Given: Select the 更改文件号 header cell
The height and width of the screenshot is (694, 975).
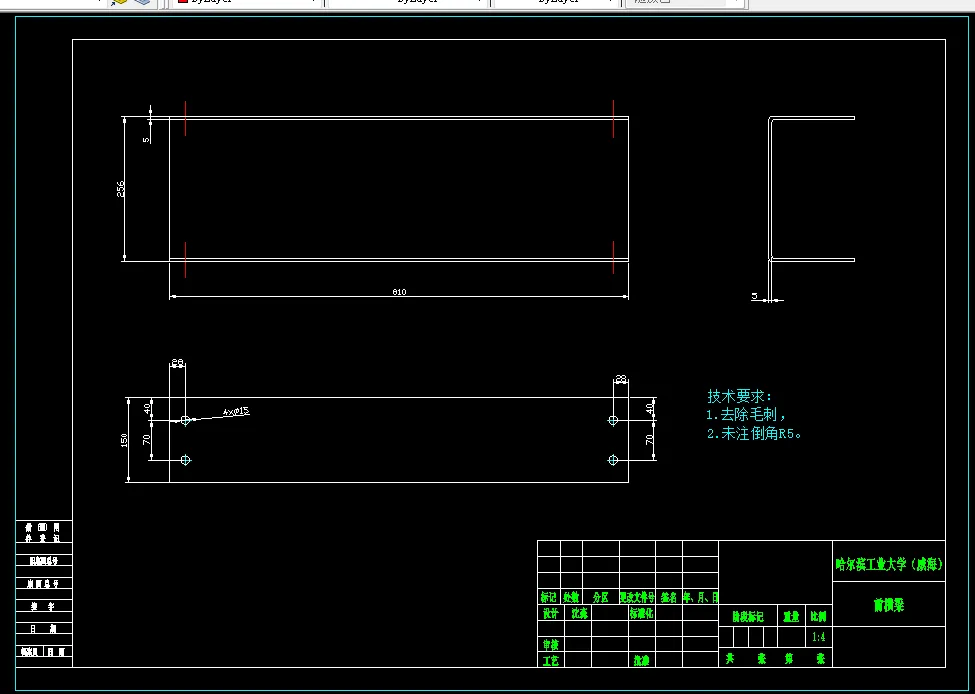Looking at the screenshot, I should coord(637,597).
